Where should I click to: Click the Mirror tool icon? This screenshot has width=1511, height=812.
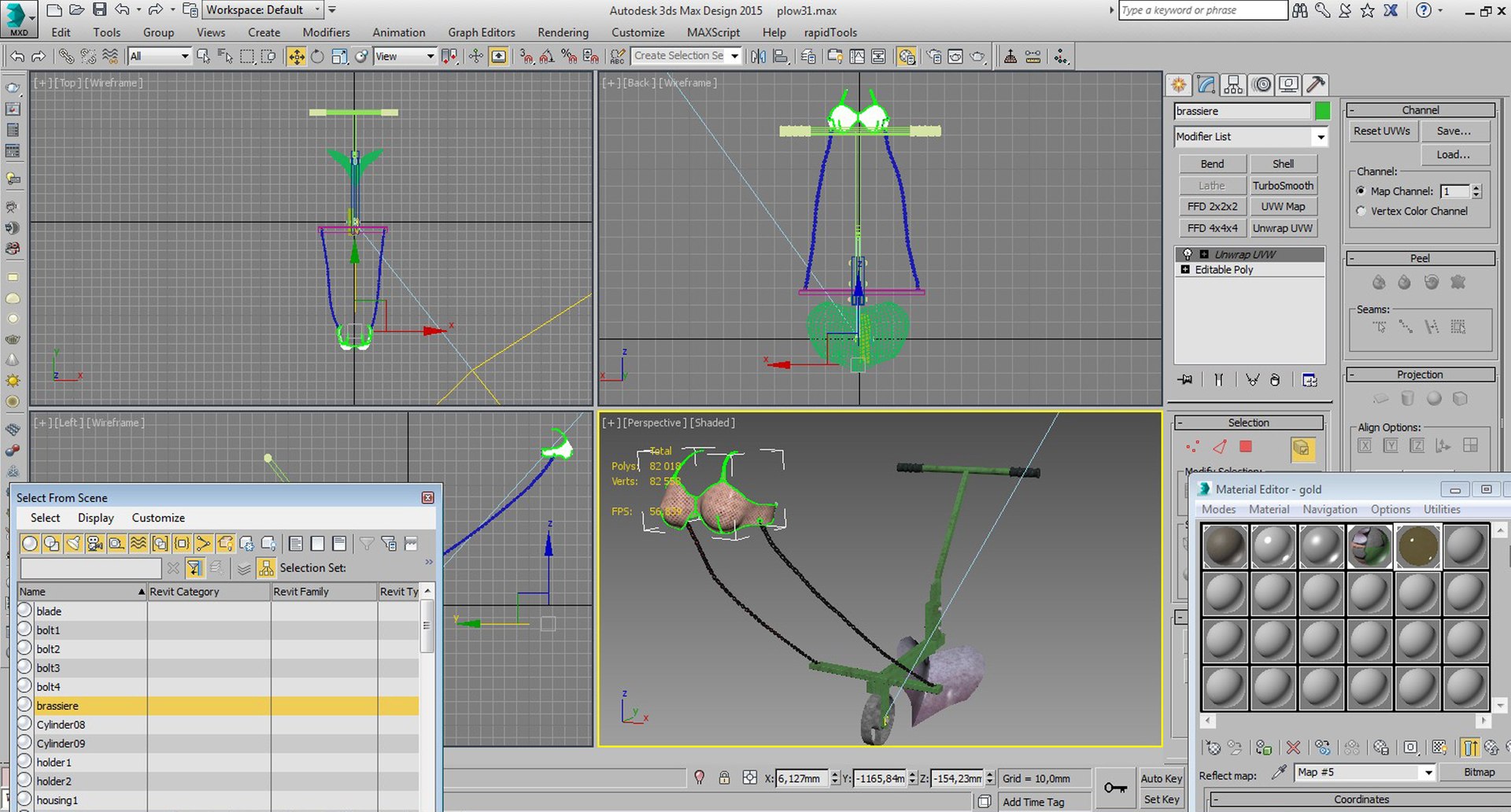click(x=758, y=57)
